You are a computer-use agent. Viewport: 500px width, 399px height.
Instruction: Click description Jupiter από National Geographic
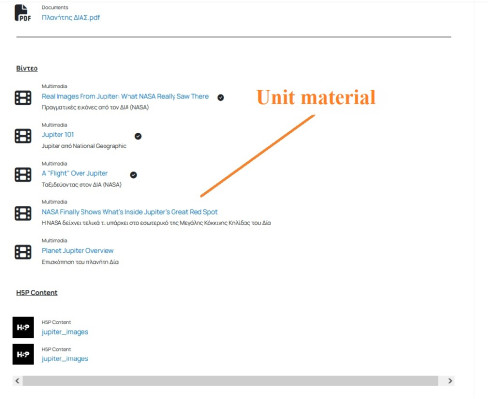(84, 146)
